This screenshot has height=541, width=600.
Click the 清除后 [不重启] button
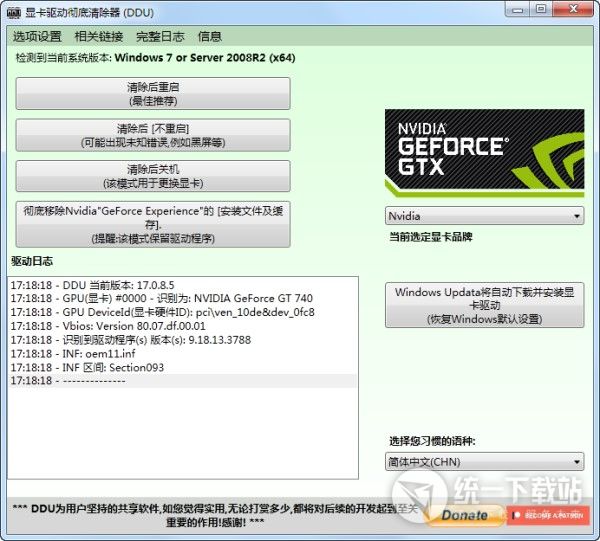click(x=153, y=135)
